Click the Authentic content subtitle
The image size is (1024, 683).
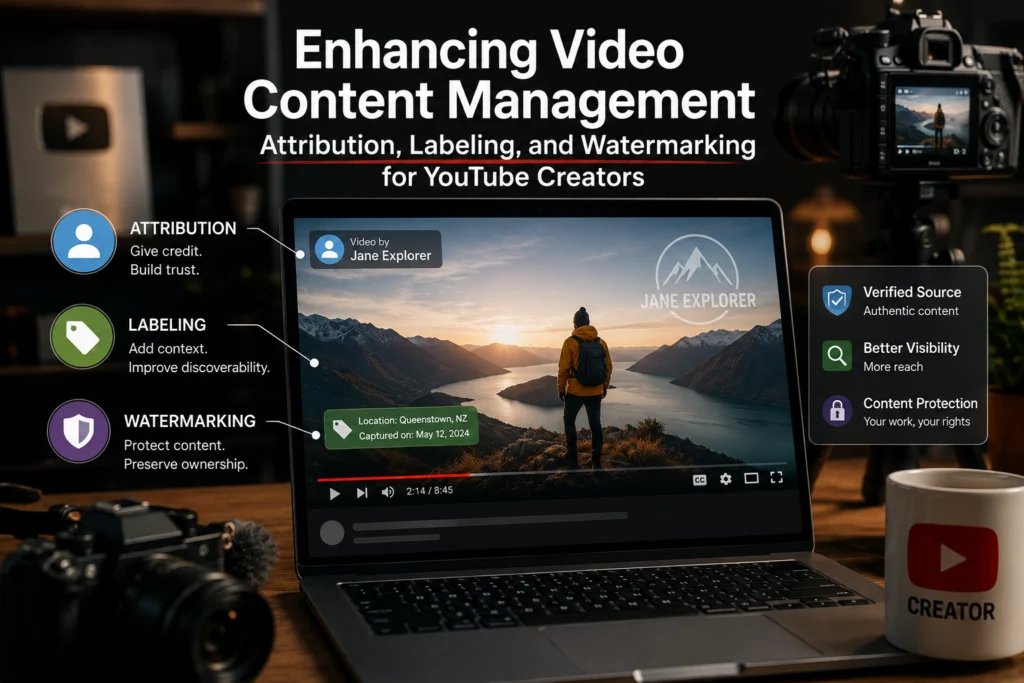pos(911,311)
